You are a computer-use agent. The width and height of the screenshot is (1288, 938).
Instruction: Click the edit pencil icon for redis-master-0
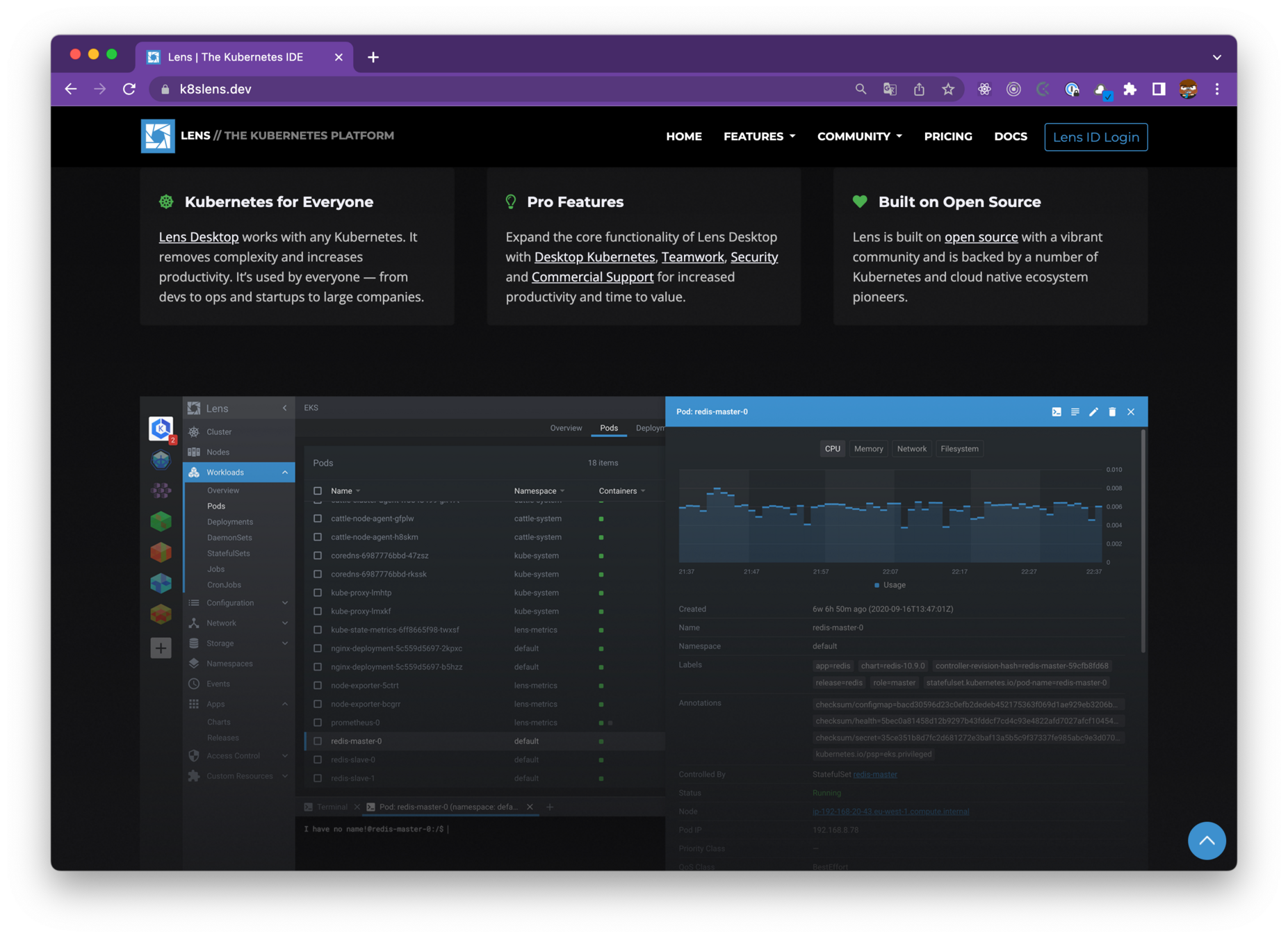[1093, 412]
